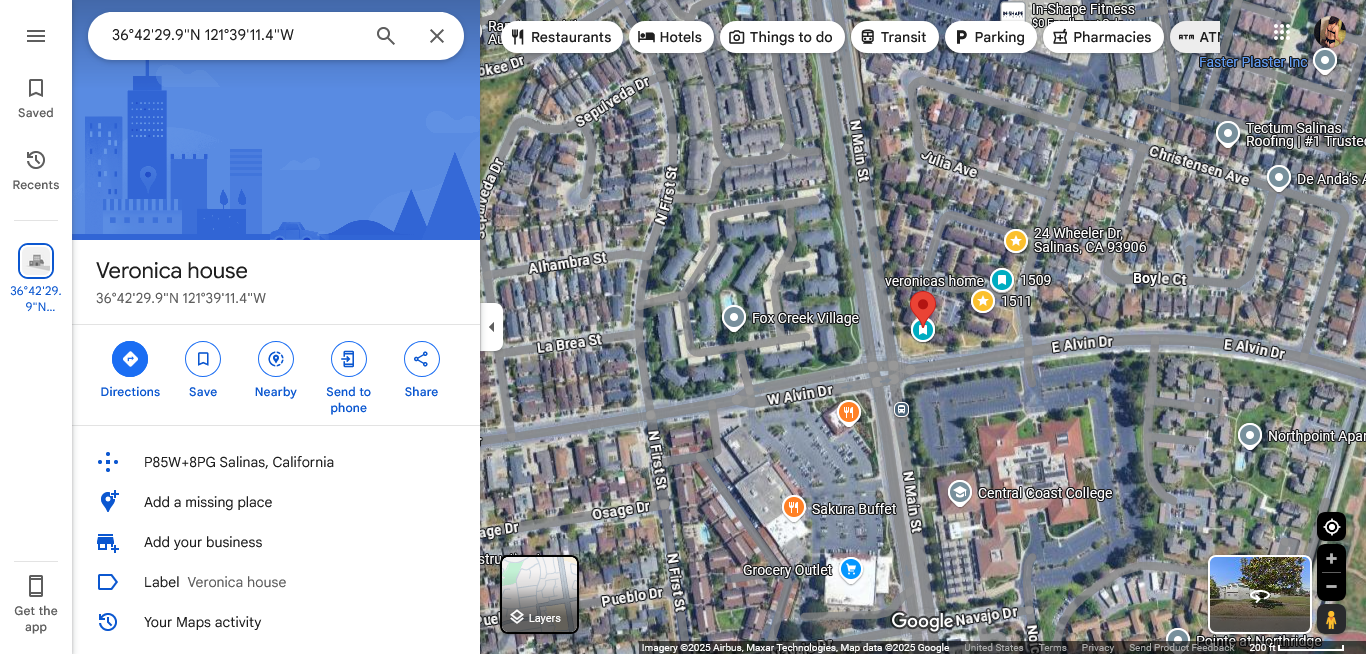The image size is (1366, 654).
Task: Select the Transit filter chip
Action: pos(893,37)
